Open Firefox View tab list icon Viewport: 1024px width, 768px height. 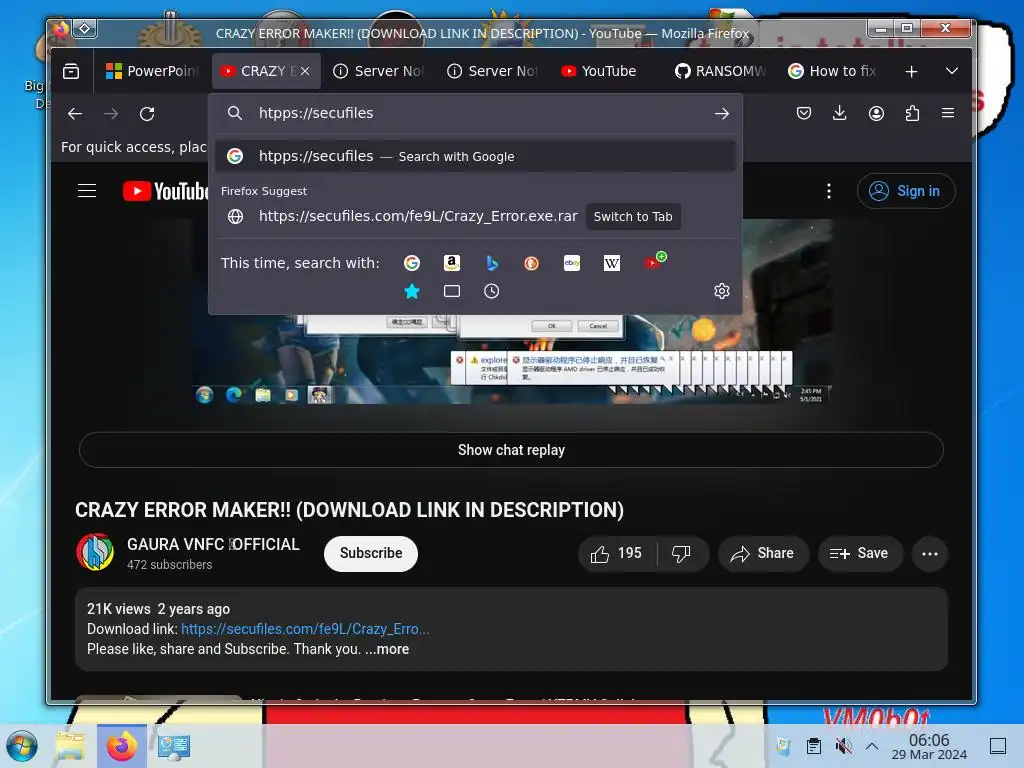[x=71, y=71]
